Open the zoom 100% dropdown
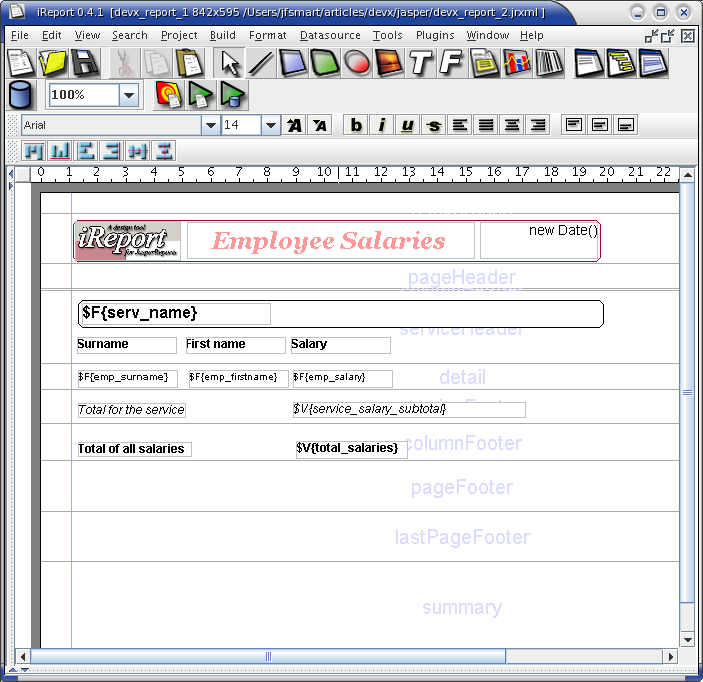This screenshot has height=682, width=703. click(129, 95)
